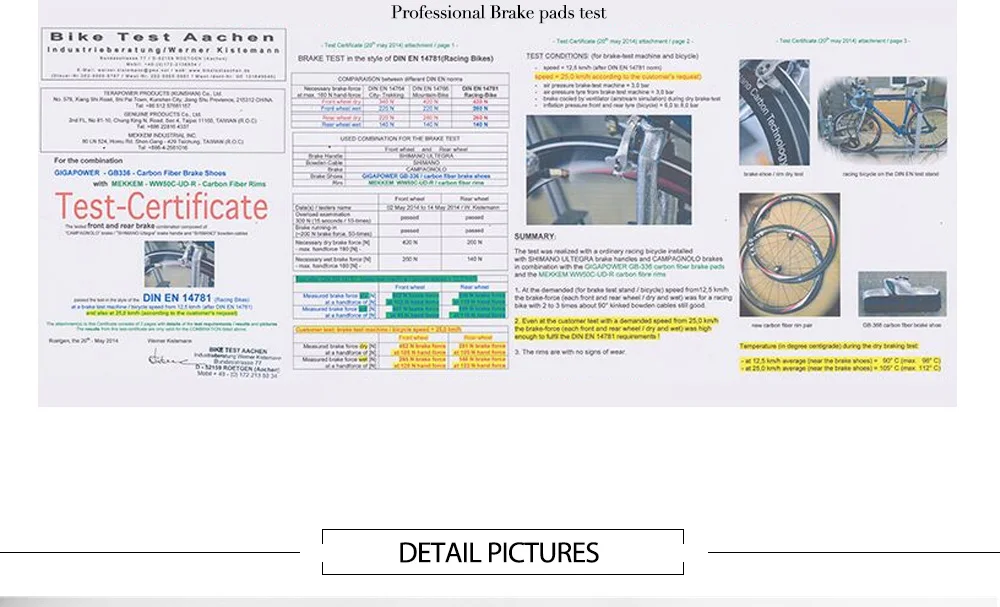The height and width of the screenshot is (607, 1000).
Task: Click the yellow highlighted "speed = 25,0 km/h" line
Action: tap(618, 77)
